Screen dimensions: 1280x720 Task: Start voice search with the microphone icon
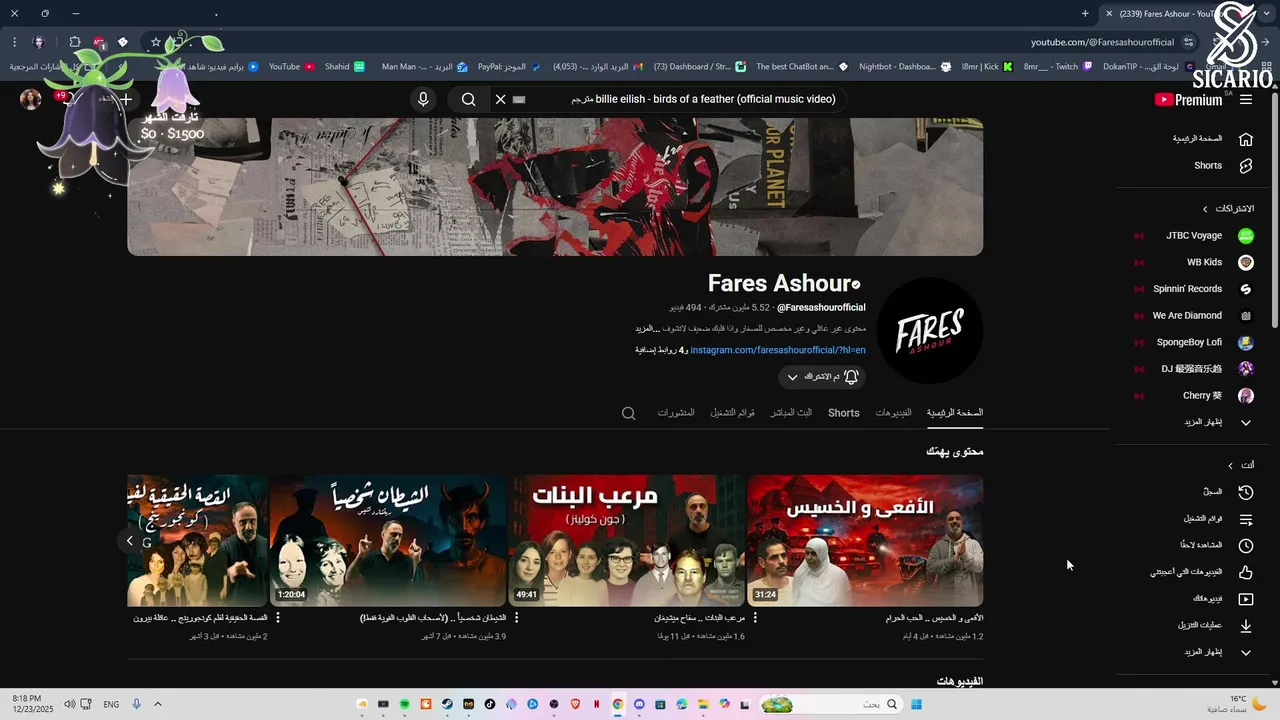(x=423, y=99)
